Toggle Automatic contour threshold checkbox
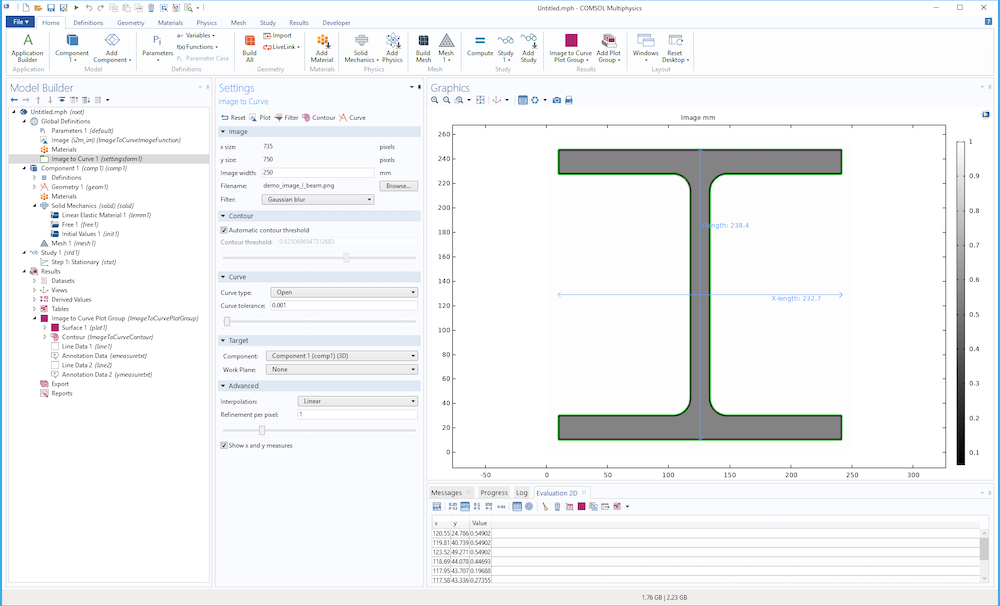The width and height of the screenshot is (1000, 606). tap(224, 230)
